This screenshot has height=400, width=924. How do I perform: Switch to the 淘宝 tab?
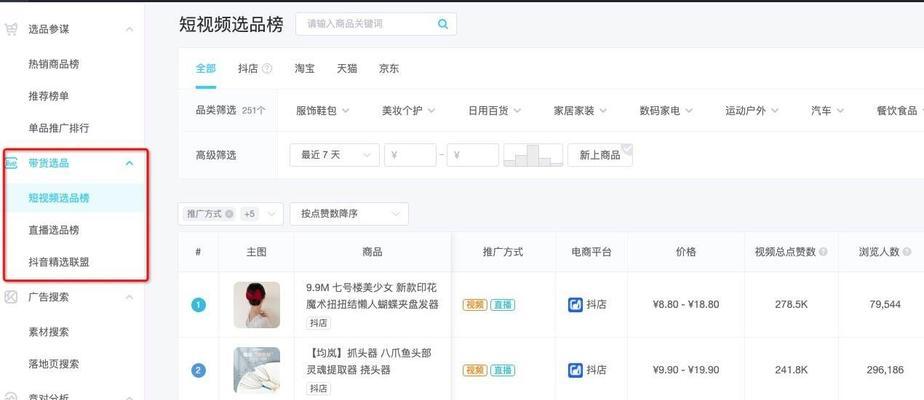(305, 68)
